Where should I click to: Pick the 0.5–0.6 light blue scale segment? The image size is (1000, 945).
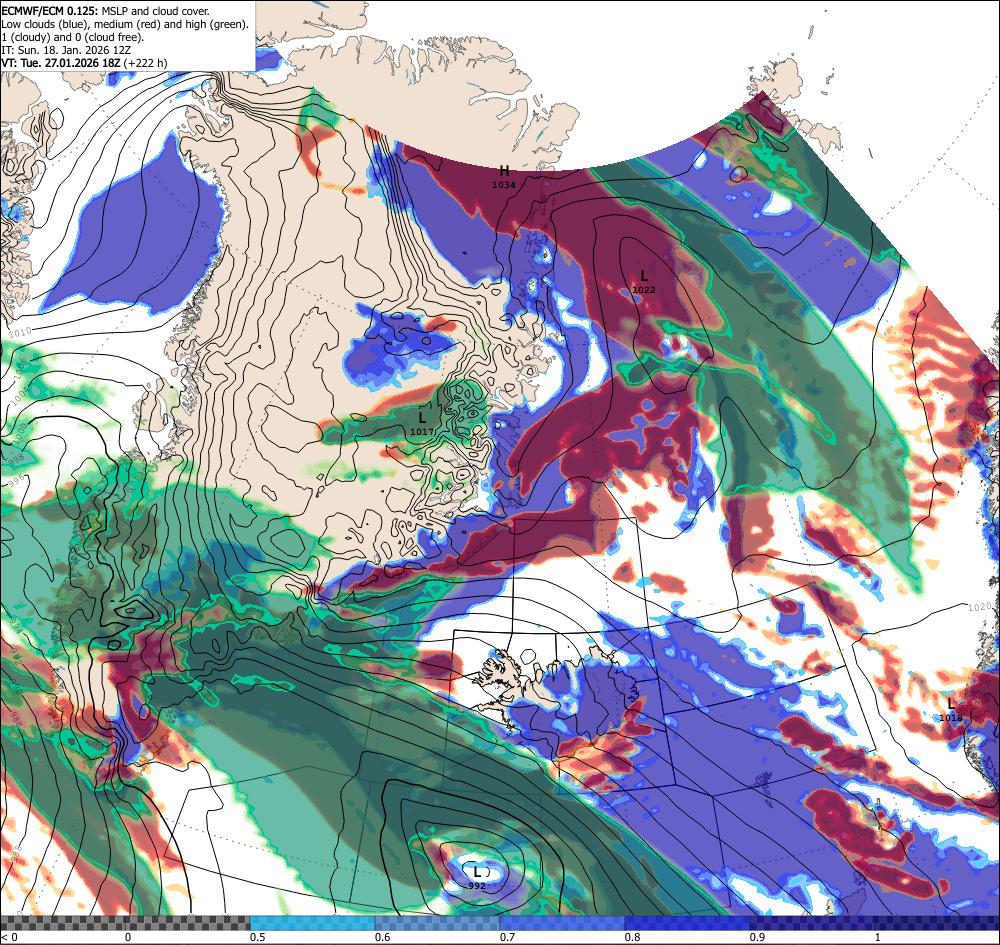click(312, 923)
